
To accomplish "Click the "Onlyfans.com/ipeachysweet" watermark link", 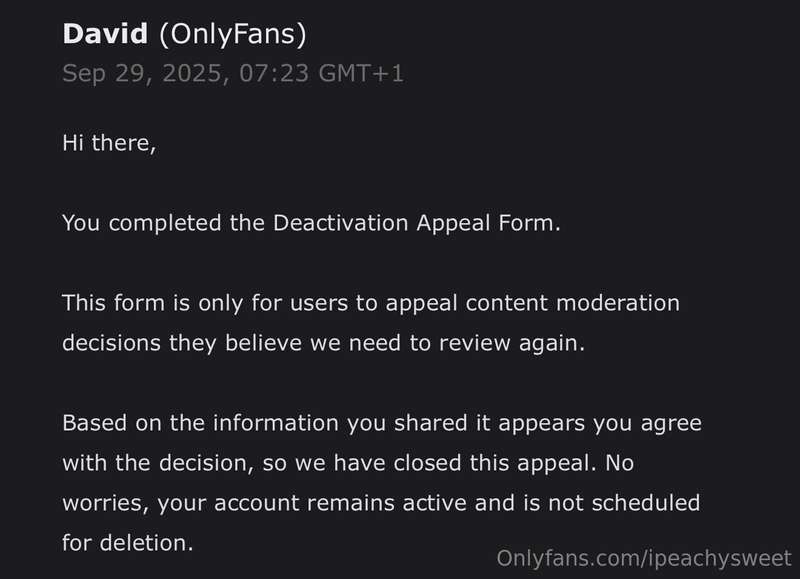I will click(644, 557).
